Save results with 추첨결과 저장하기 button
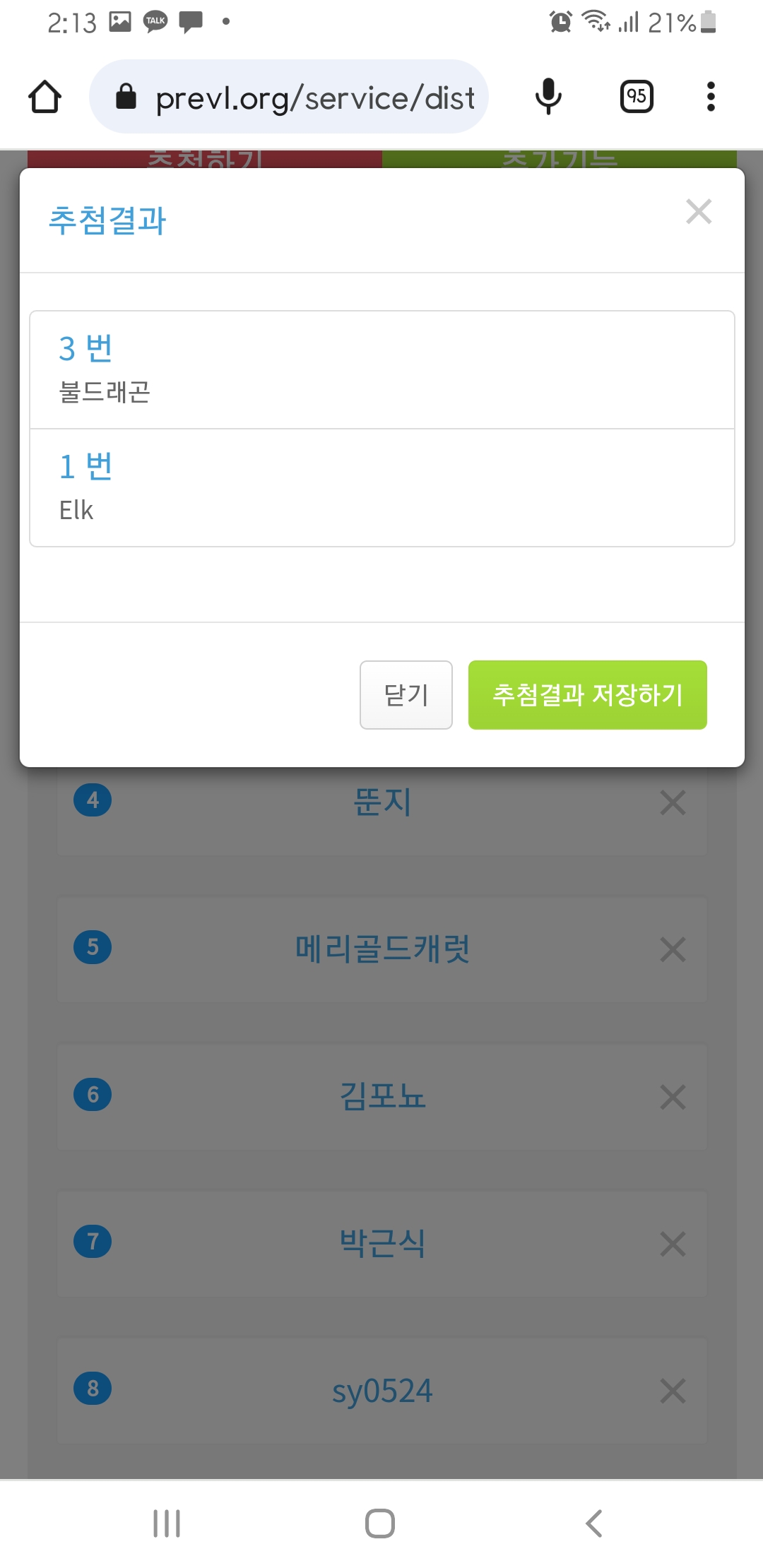 pos(587,695)
